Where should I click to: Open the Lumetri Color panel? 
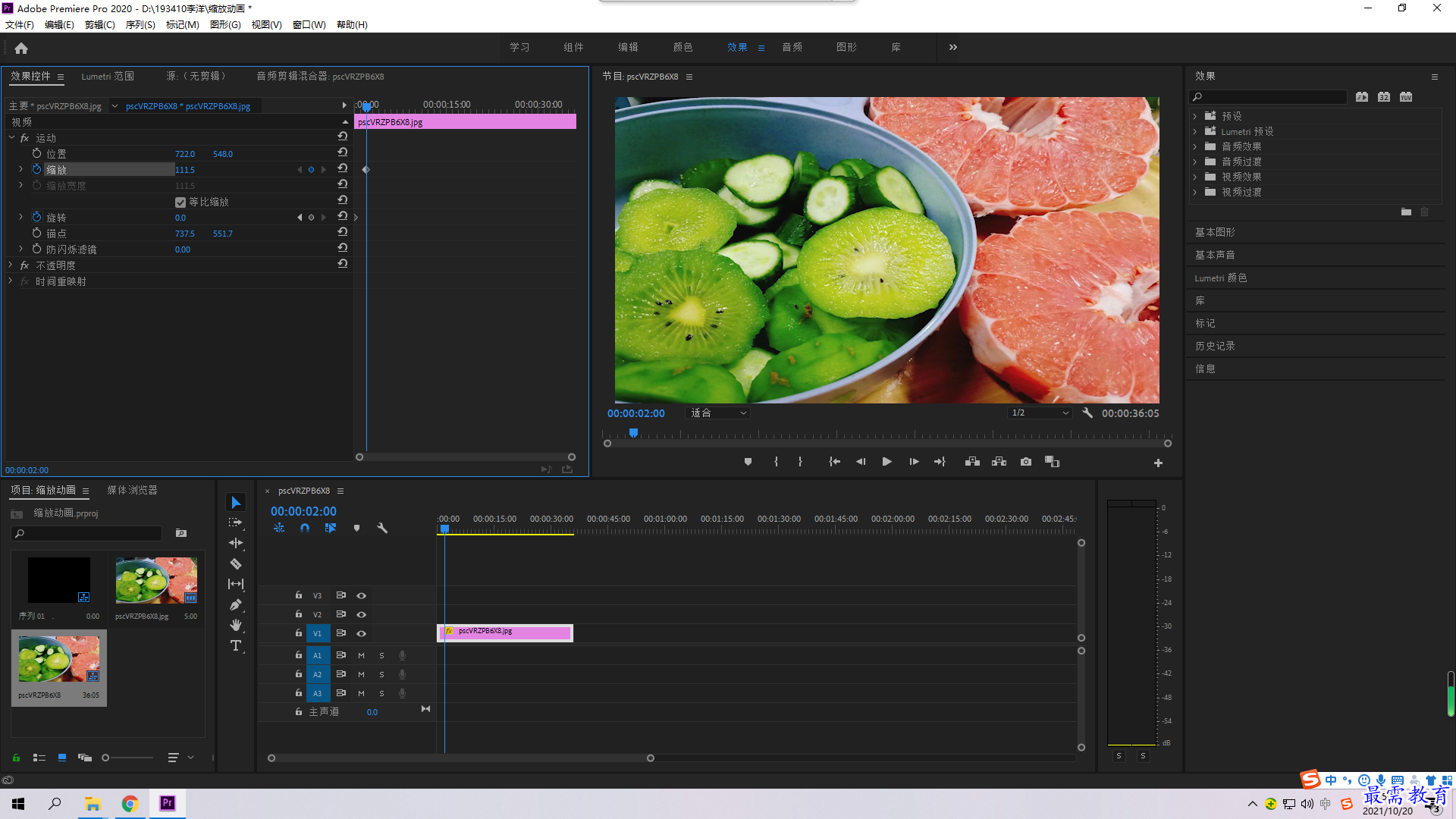[1221, 278]
